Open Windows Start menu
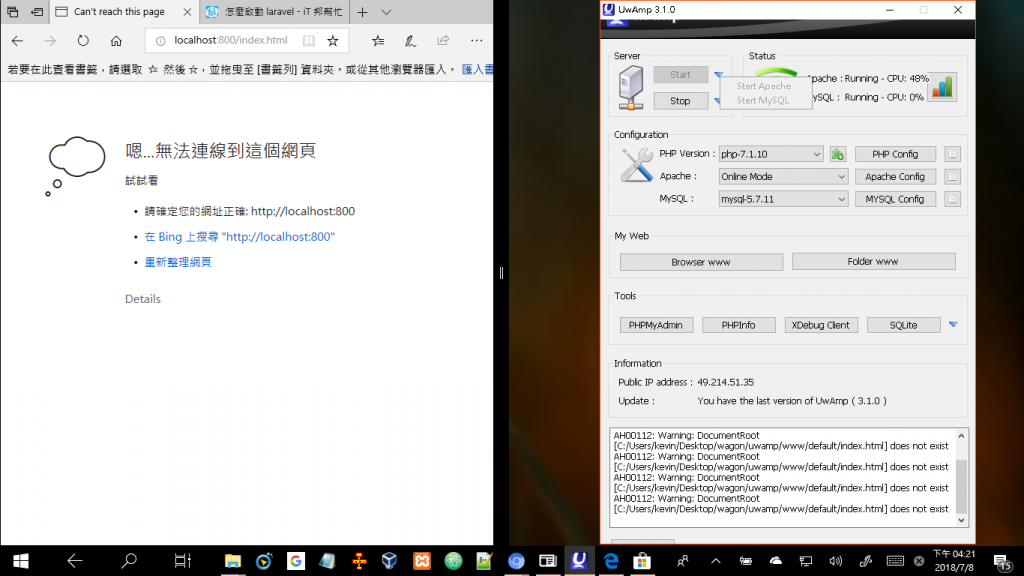The width and height of the screenshot is (1024, 576). point(20,560)
